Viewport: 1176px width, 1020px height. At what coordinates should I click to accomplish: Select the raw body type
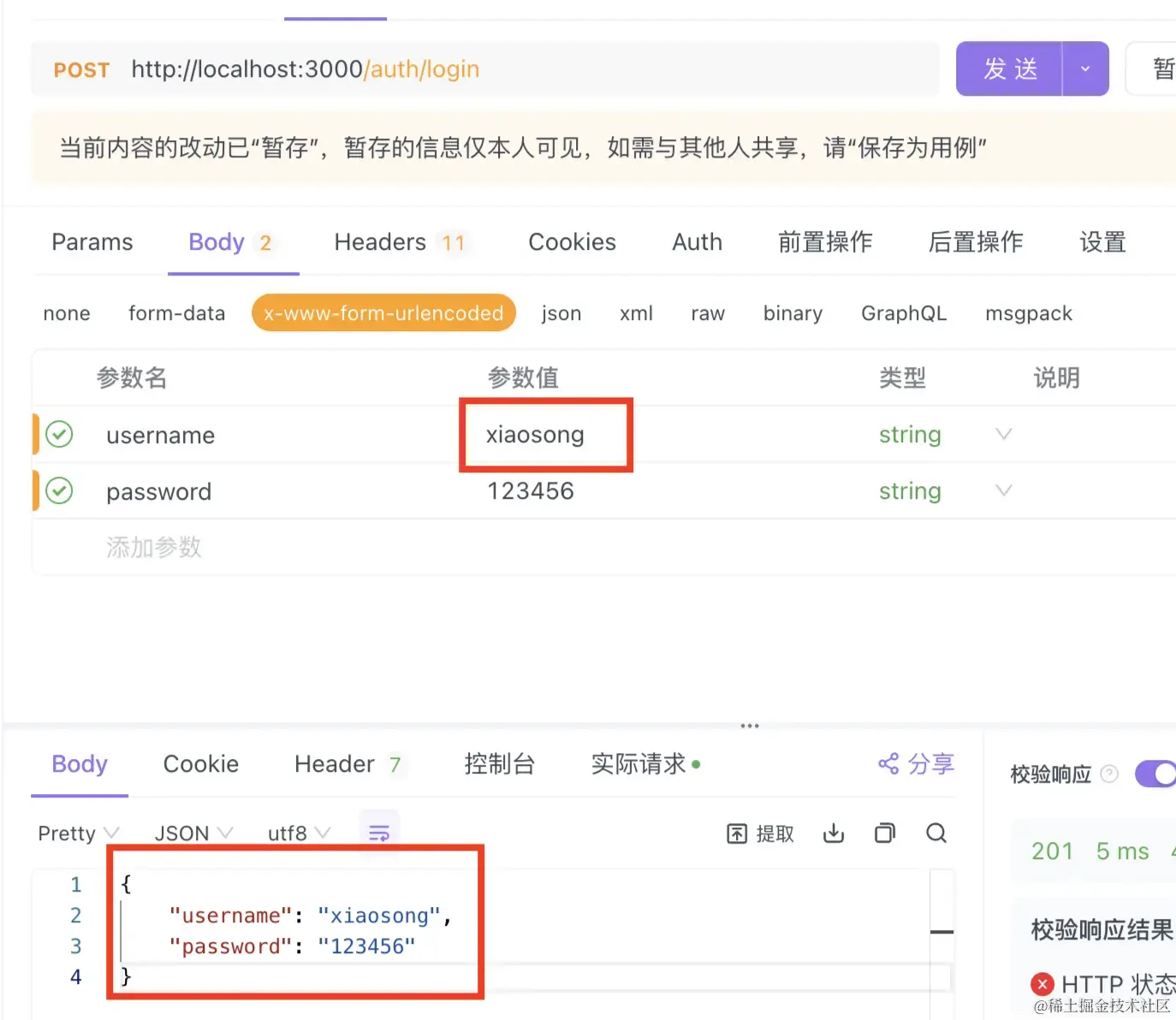pyautogui.click(x=708, y=313)
